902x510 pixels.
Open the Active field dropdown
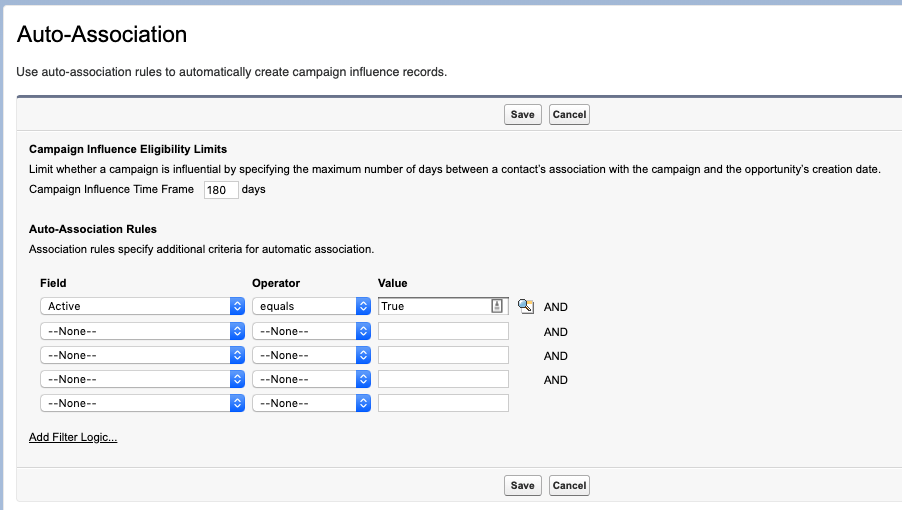point(143,306)
